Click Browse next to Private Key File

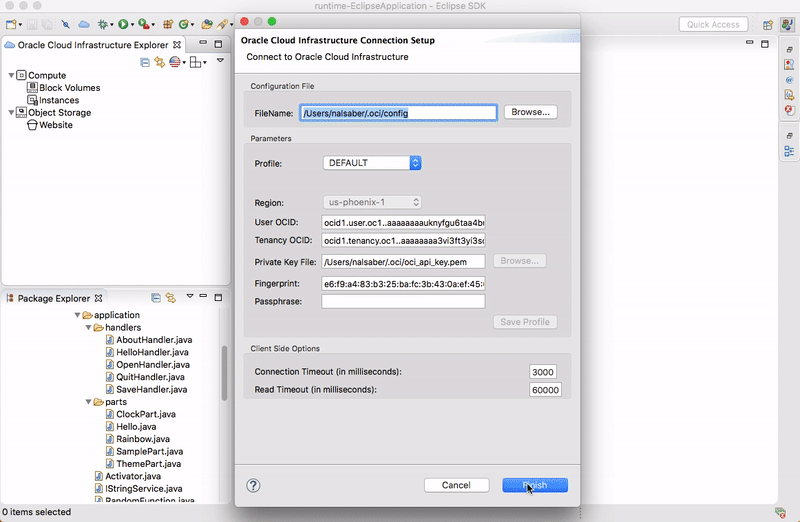pos(519,261)
